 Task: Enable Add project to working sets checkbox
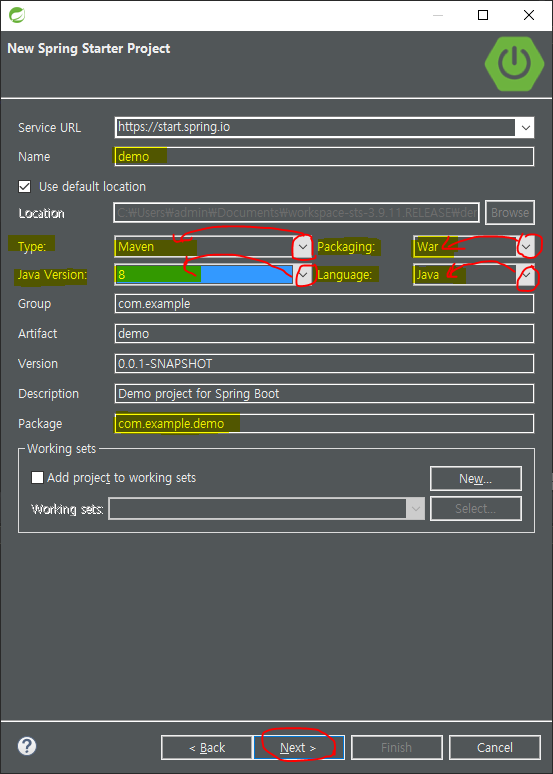pyautogui.click(x=37, y=477)
